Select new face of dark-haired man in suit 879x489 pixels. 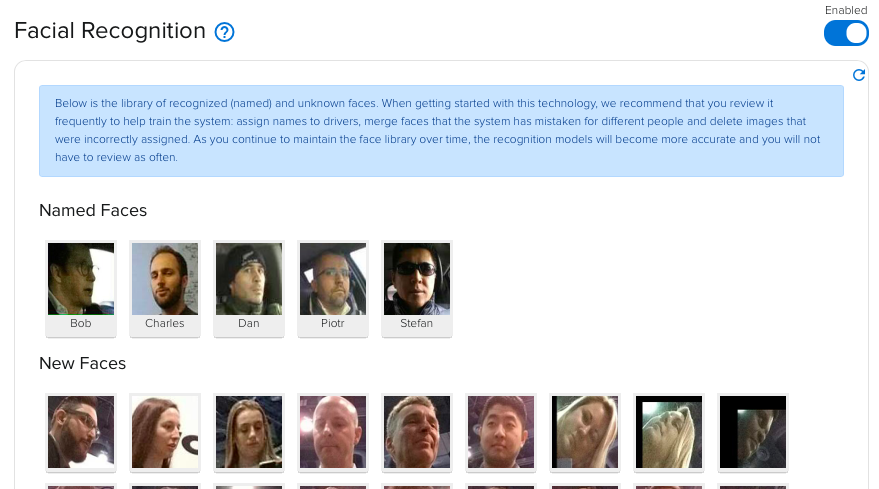[x=501, y=432]
